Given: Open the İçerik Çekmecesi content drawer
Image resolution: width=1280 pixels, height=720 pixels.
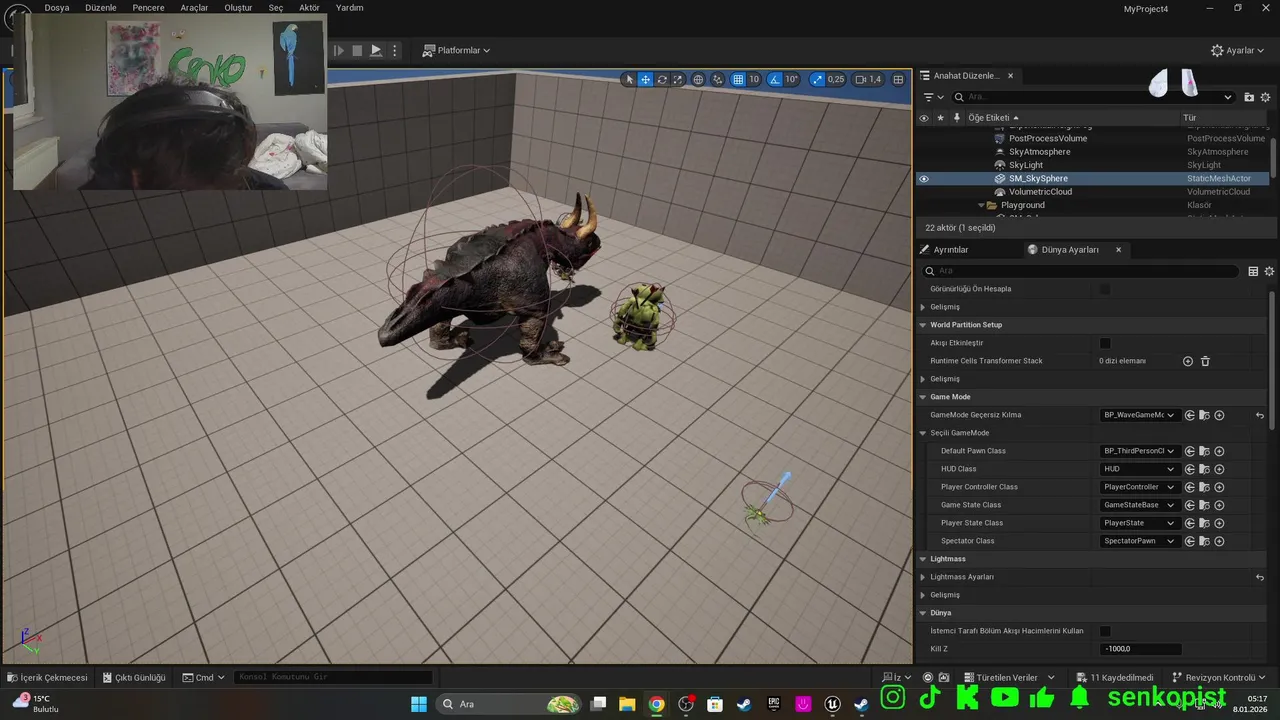Looking at the screenshot, I should (x=47, y=677).
